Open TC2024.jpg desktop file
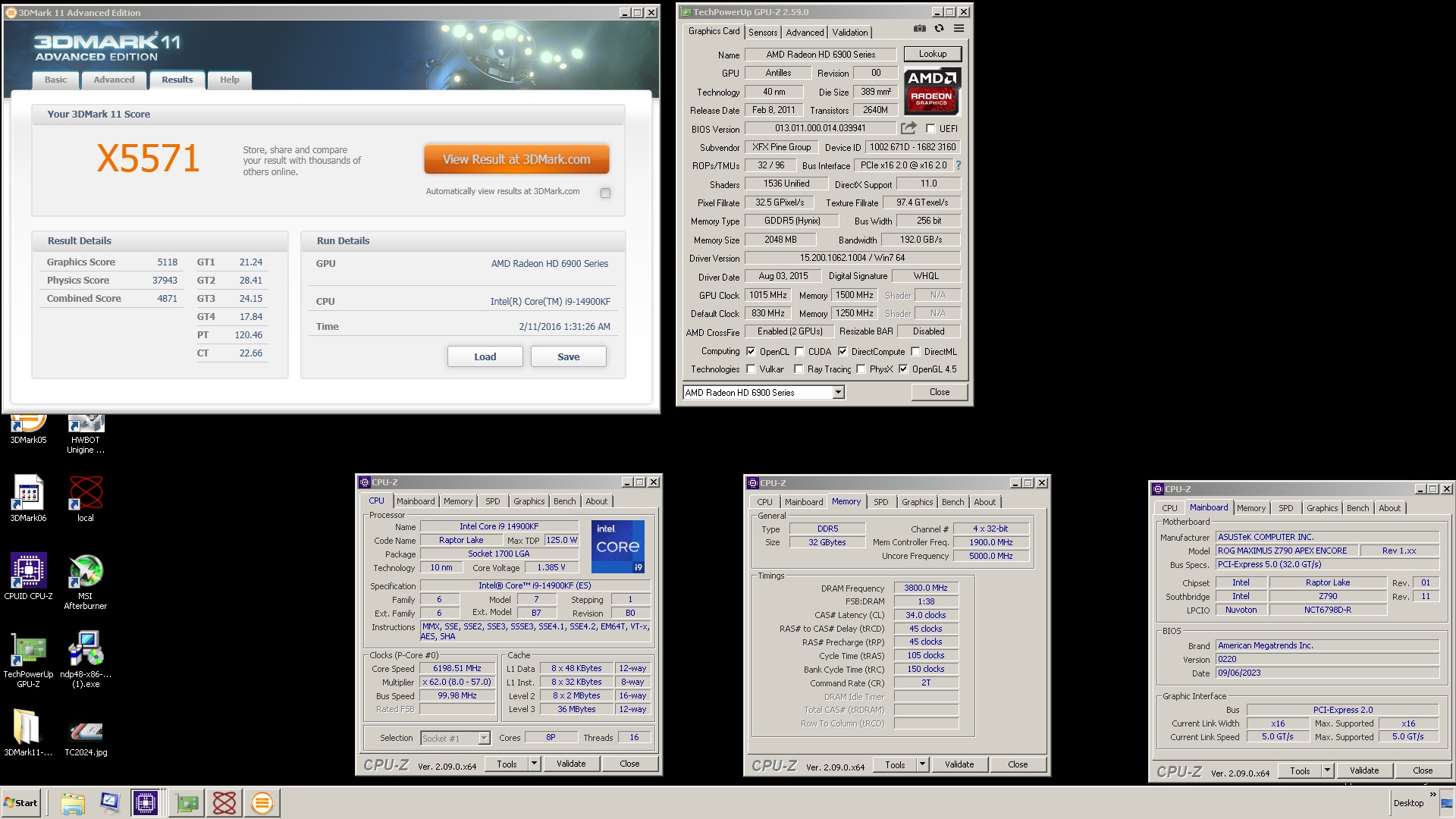This screenshot has width=1456, height=819. [86, 738]
